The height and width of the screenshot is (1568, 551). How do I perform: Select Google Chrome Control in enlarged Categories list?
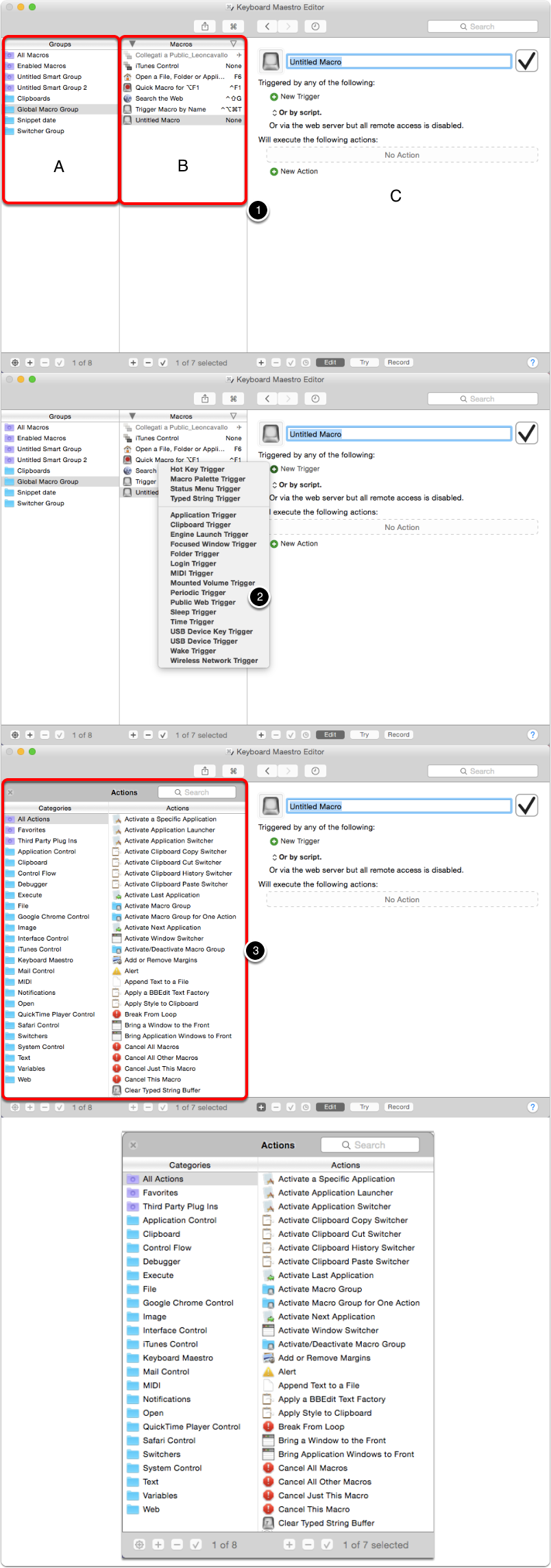pyautogui.click(x=191, y=1303)
